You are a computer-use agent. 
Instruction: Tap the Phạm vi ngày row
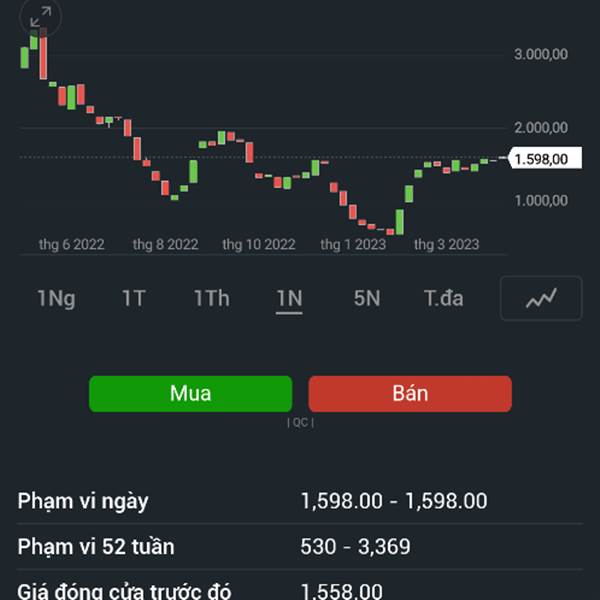(x=300, y=501)
